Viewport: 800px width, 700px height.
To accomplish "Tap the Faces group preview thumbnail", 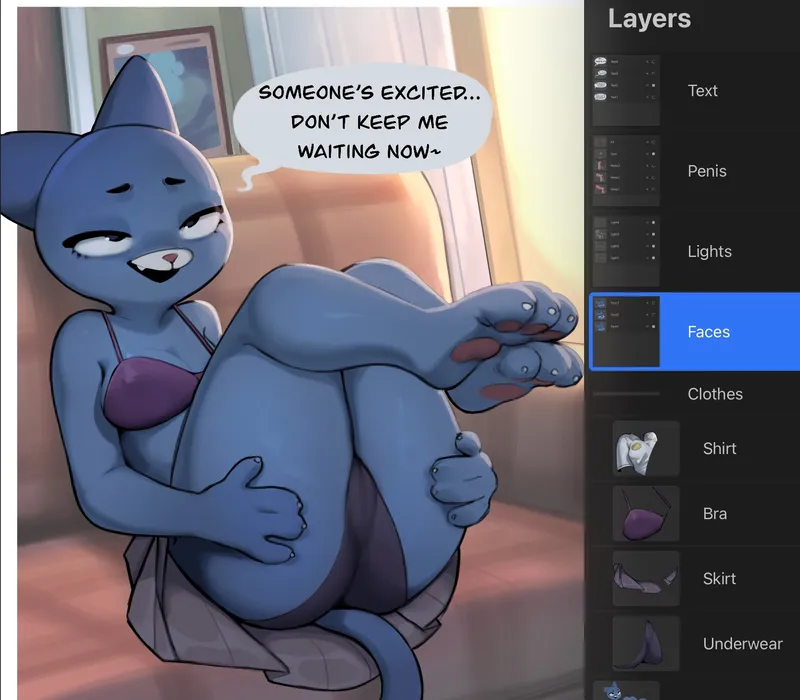I will coord(626,331).
